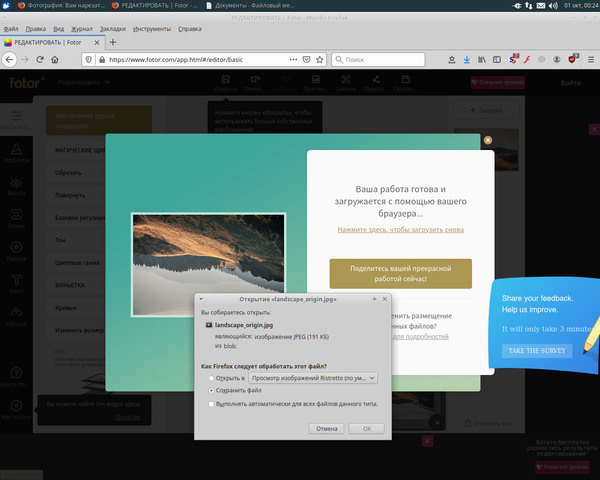Viewport: 600px width, 480px height.
Task: Open the system volume icon in tray
Action: click(553, 6)
